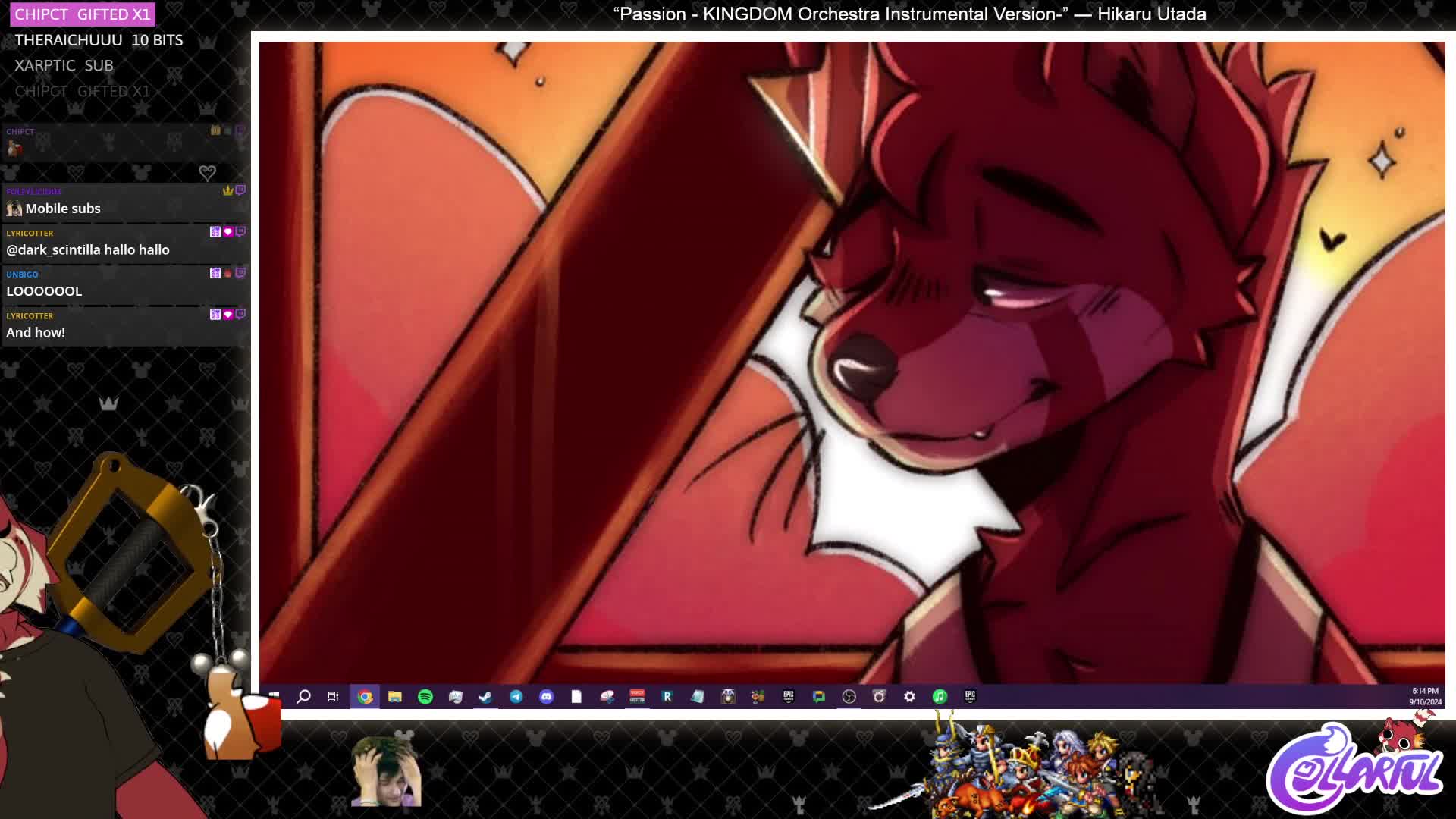Open the notepad icon after the R app
The width and height of the screenshot is (1456, 819).
tap(698, 696)
